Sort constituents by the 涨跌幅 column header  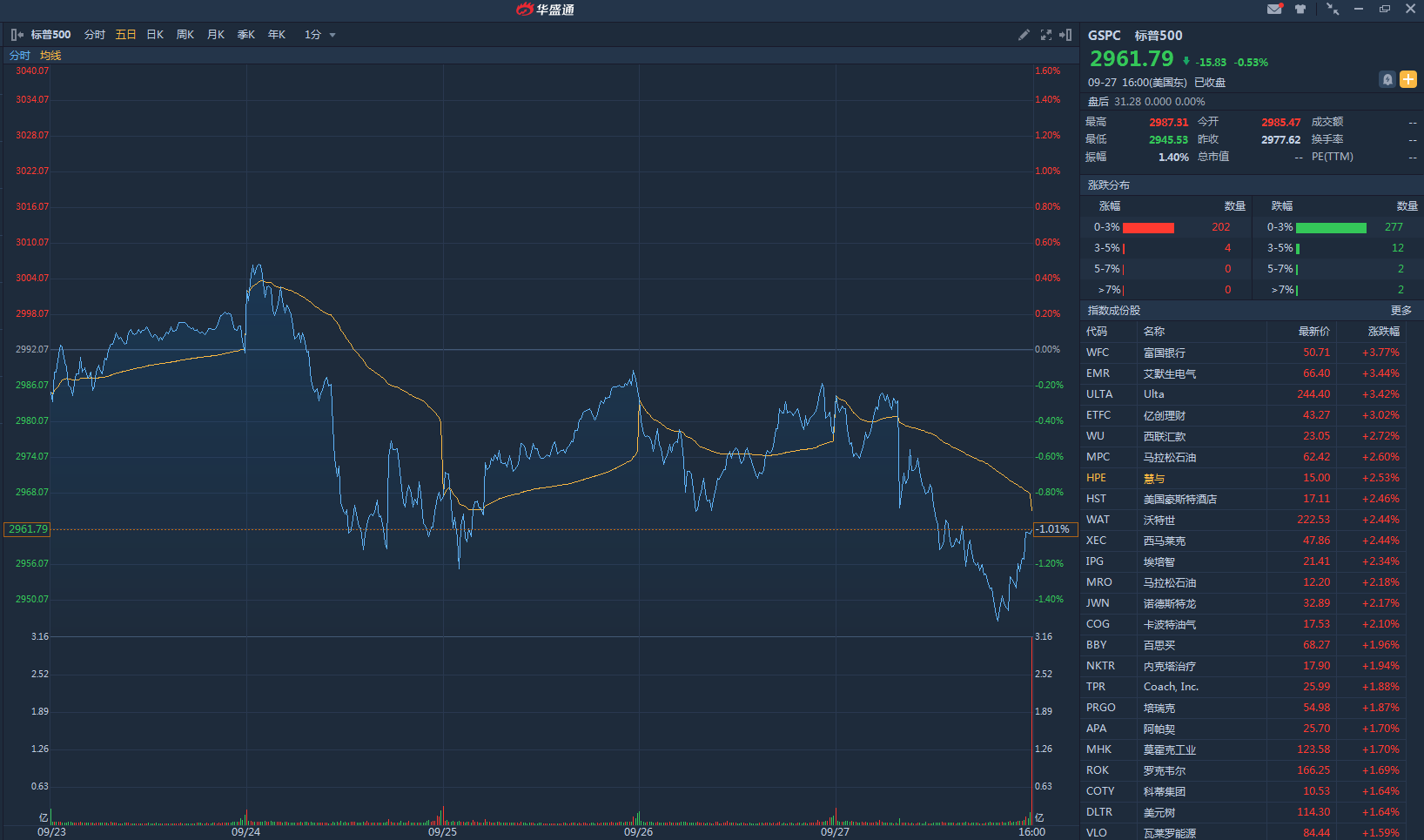point(1383,332)
